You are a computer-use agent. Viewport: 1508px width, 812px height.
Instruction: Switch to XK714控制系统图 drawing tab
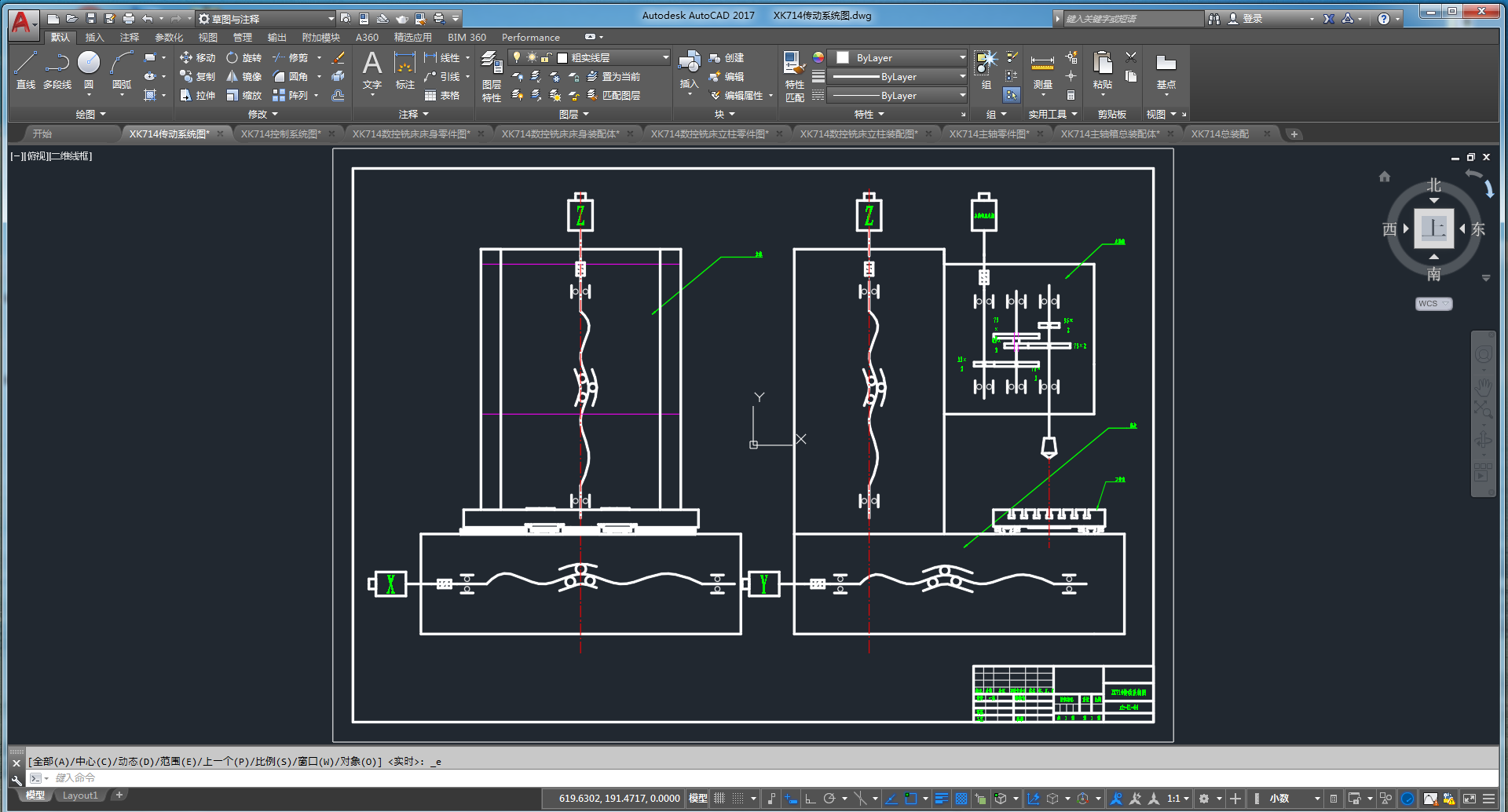280,134
